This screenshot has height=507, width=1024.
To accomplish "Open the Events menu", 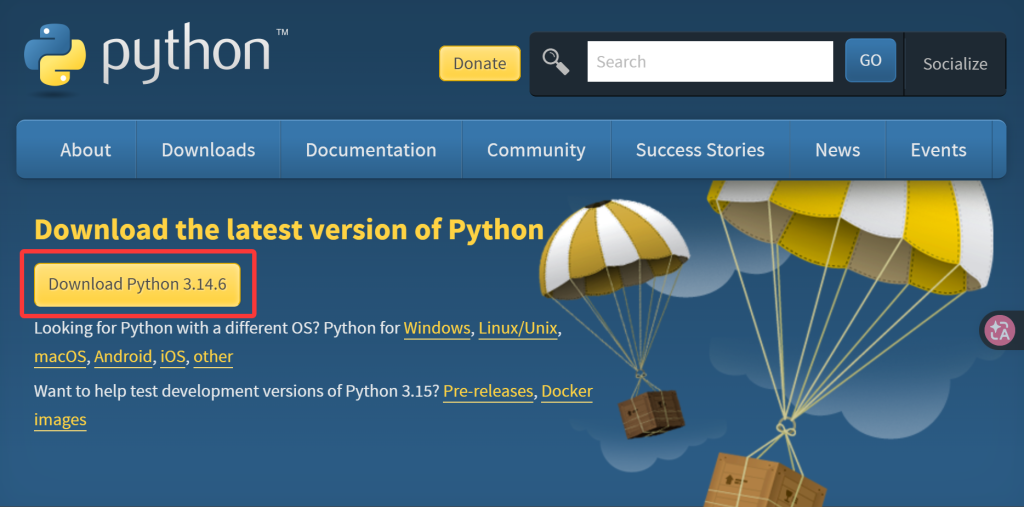I will [938, 150].
